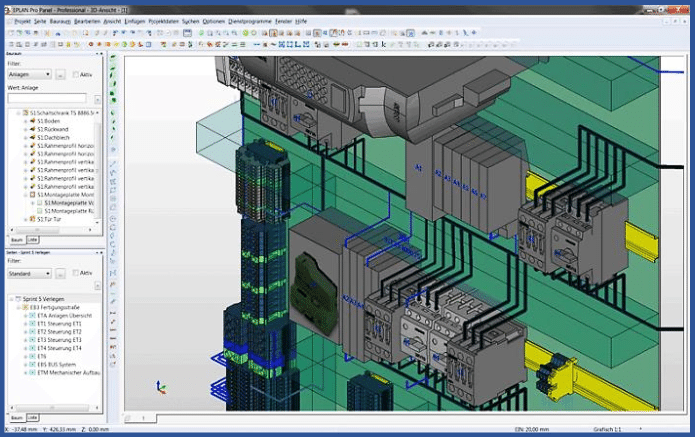Click the project icon beside Sprint 5 Verlegen
This screenshot has height=437, width=695.
click(19, 299)
